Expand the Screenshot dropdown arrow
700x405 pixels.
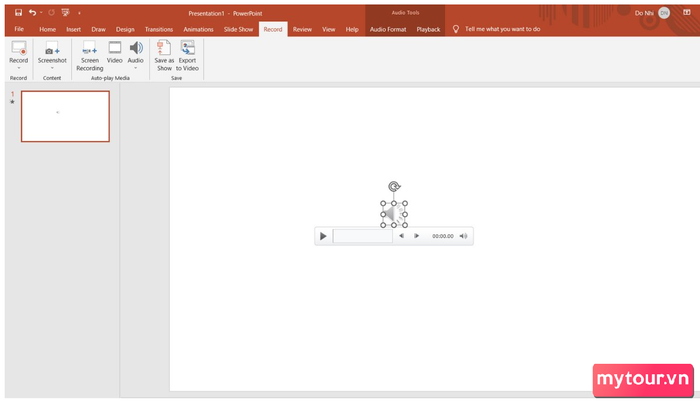tap(52, 68)
